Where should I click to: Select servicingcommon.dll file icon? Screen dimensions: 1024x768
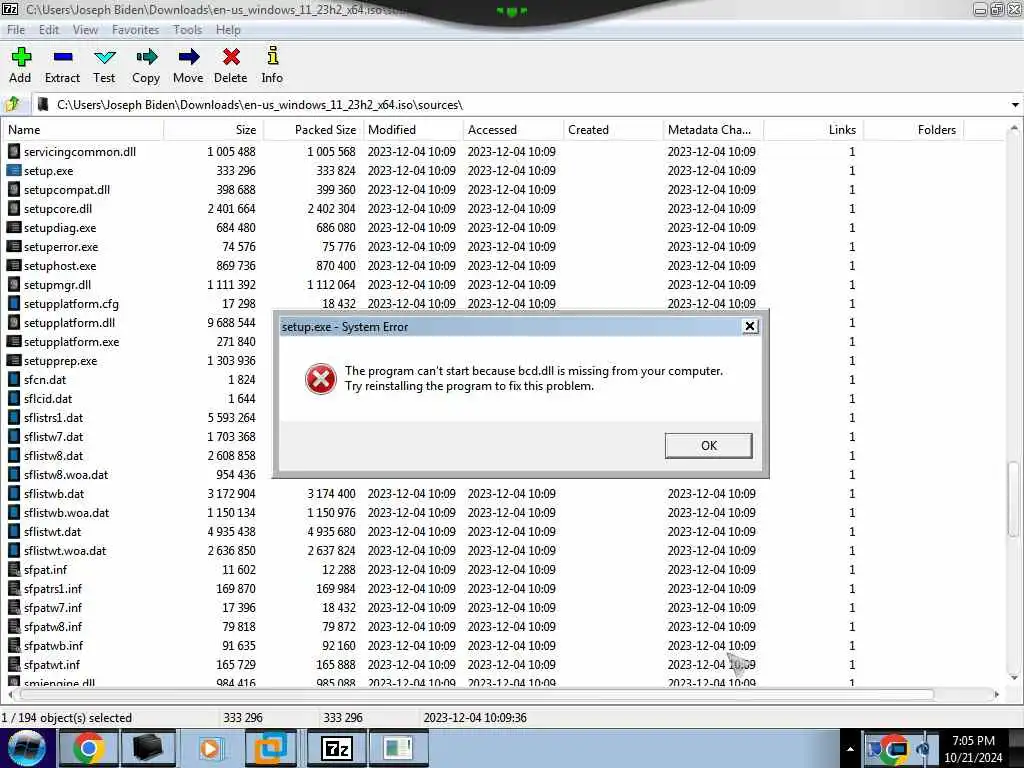pyautogui.click(x=14, y=152)
